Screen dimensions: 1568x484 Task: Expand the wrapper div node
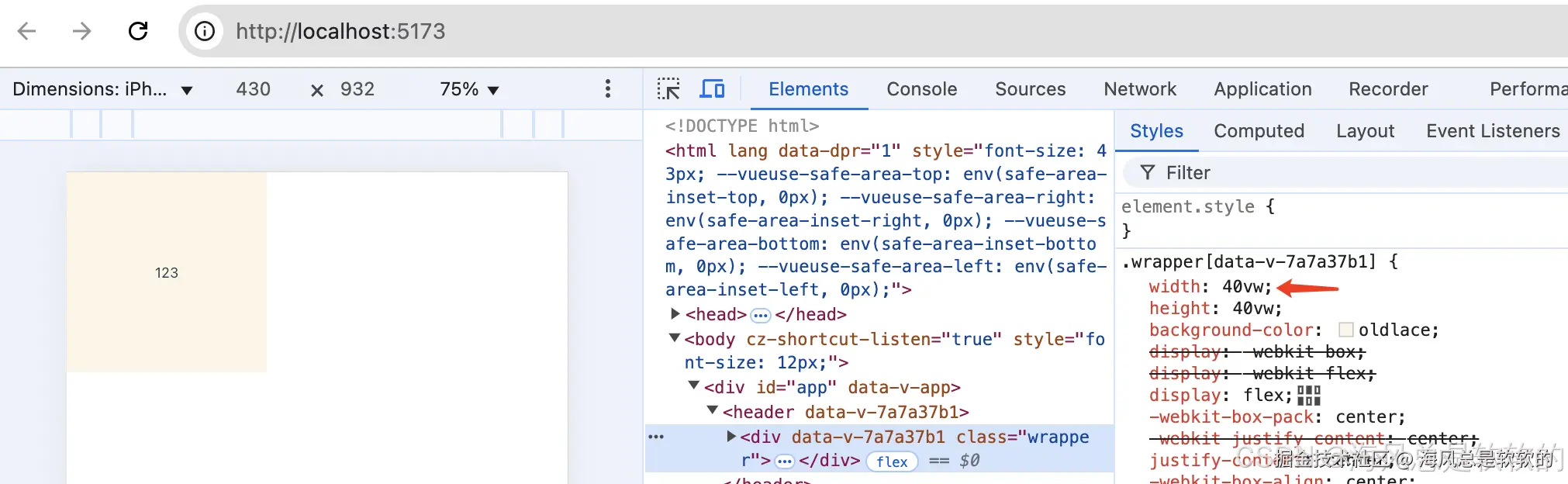pyautogui.click(x=730, y=437)
